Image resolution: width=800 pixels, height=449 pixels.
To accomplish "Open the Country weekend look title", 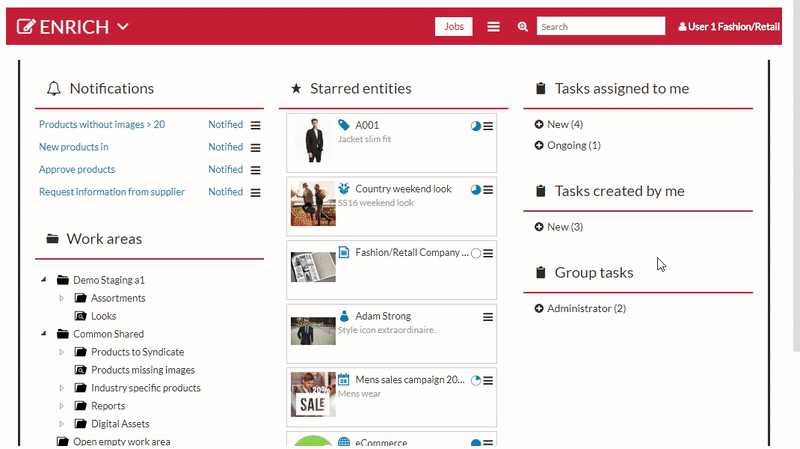I will click(403, 189).
